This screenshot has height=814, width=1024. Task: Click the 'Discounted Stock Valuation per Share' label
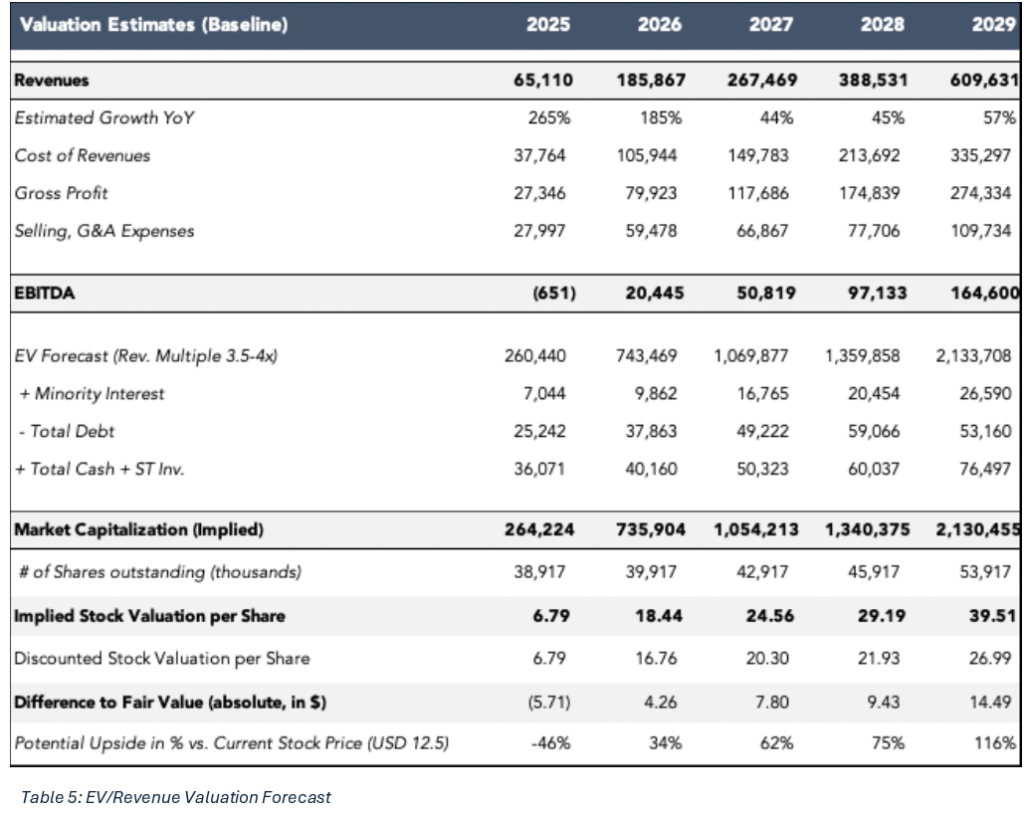click(162, 659)
